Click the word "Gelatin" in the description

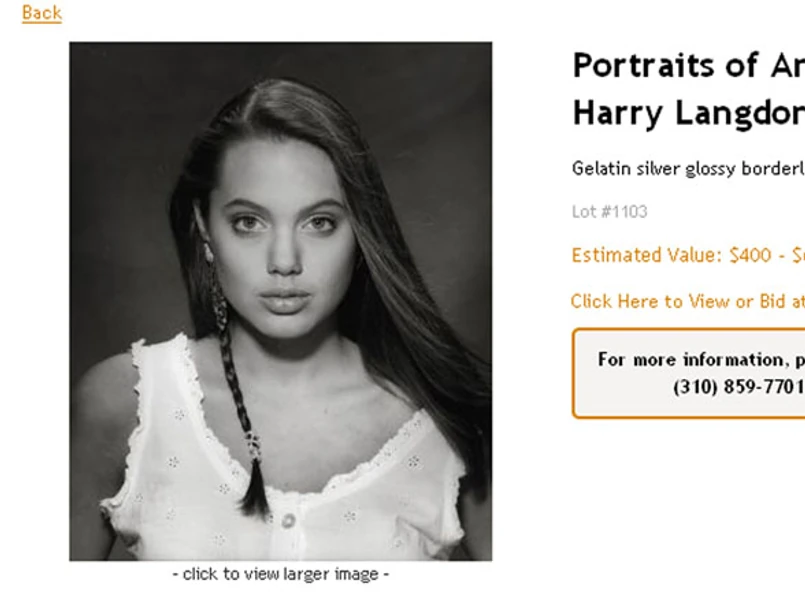coord(597,168)
